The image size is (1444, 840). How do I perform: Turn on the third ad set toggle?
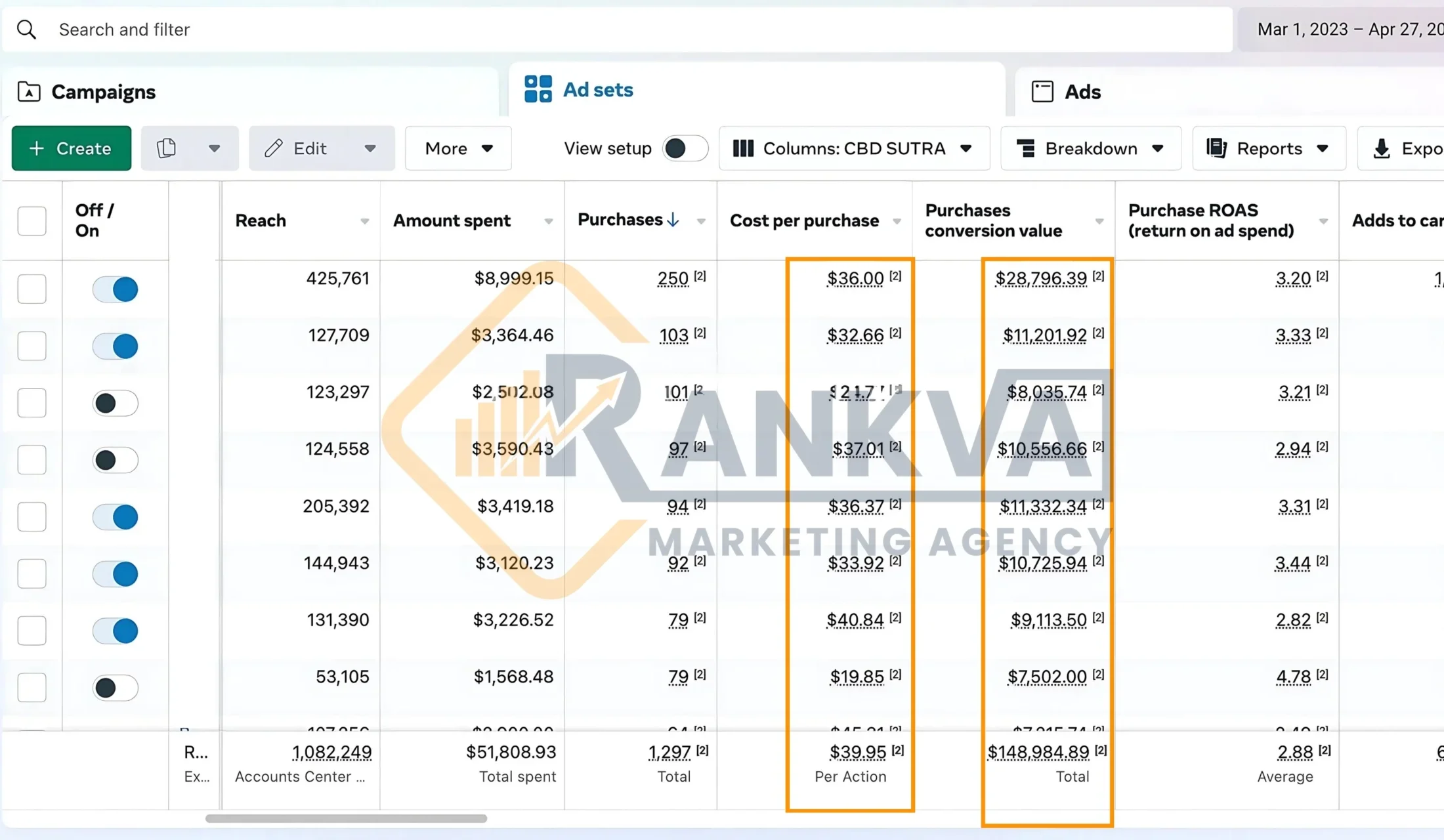(115, 403)
